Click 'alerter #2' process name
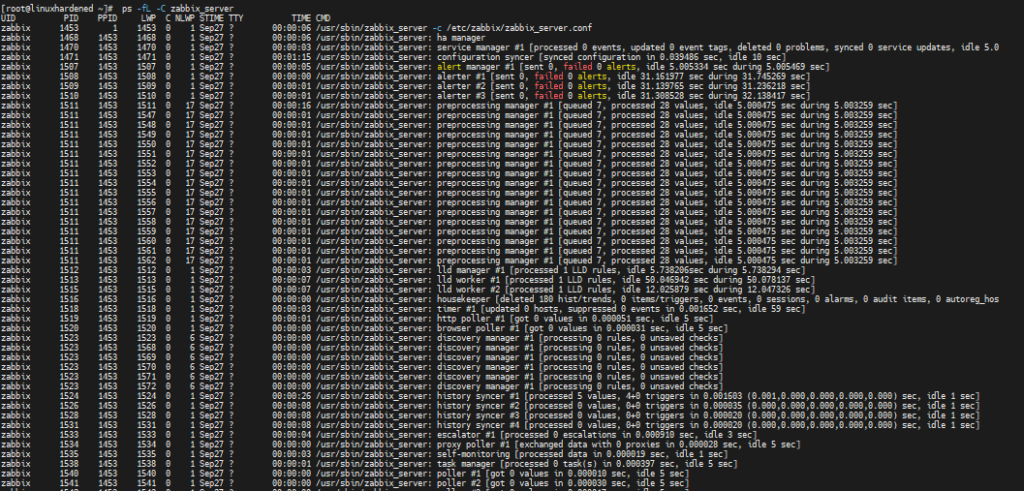 [x=460, y=86]
